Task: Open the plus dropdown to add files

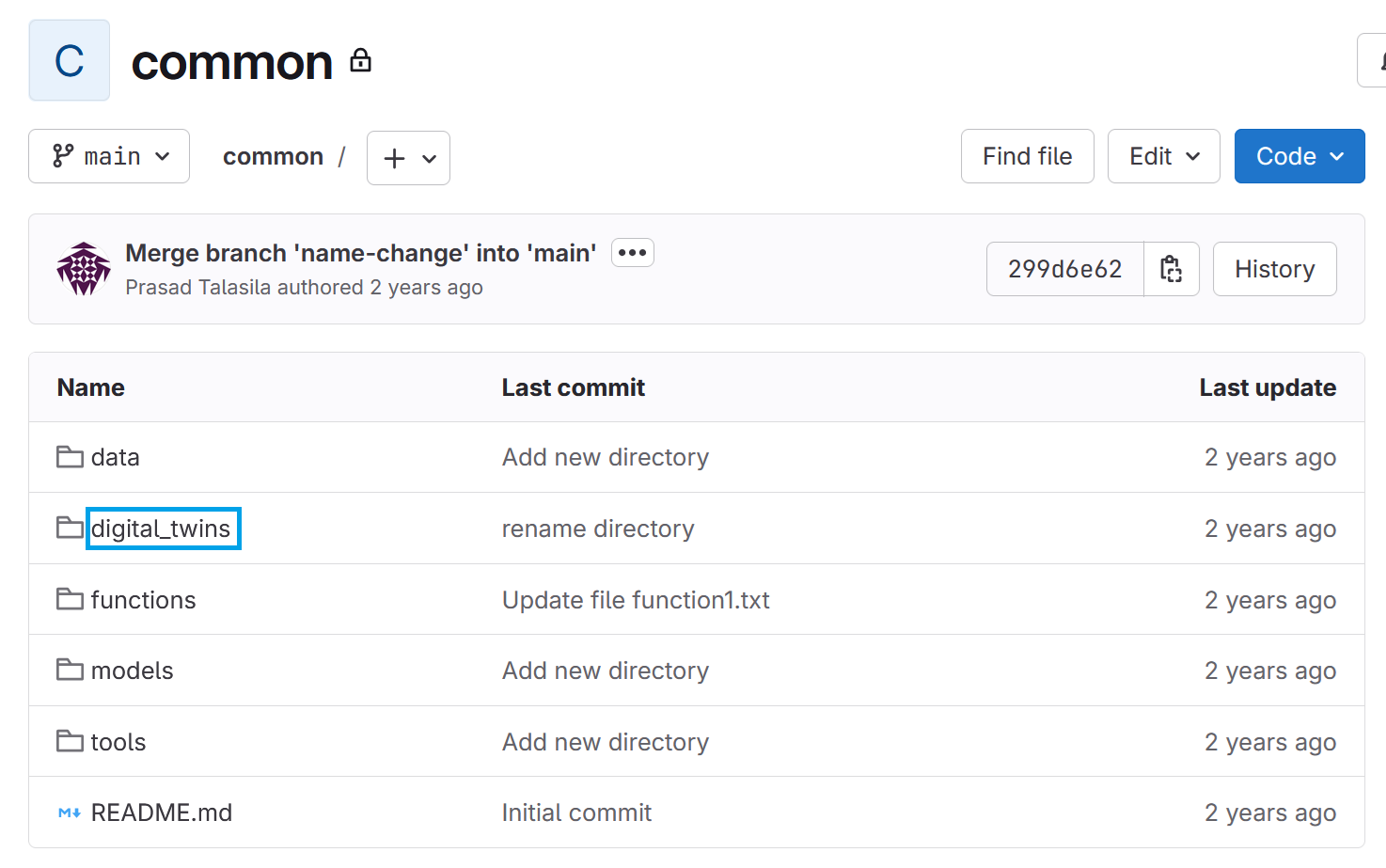Action: pos(408,157)
